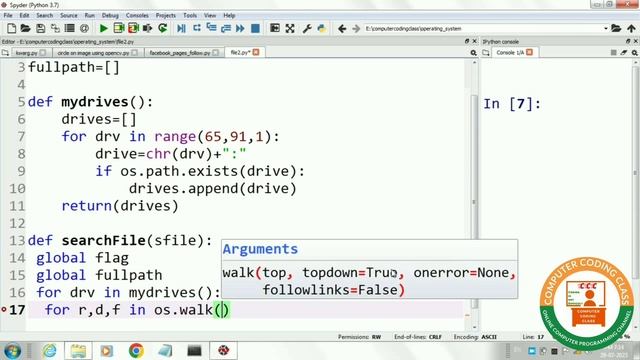Image resolution: width=640 pixels, height=360 pixels.
Task: Create a new file with toolbar icon
Action: tap(11, 28)
